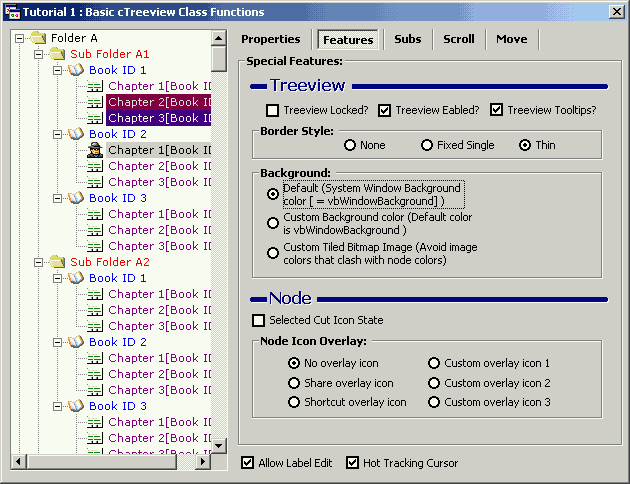The height and width of the screenshot is (484, 630).
Task: Click Chapter 2 icon under Sub Folder A2 Book ID 2
Action: click(x=95, y=374)
